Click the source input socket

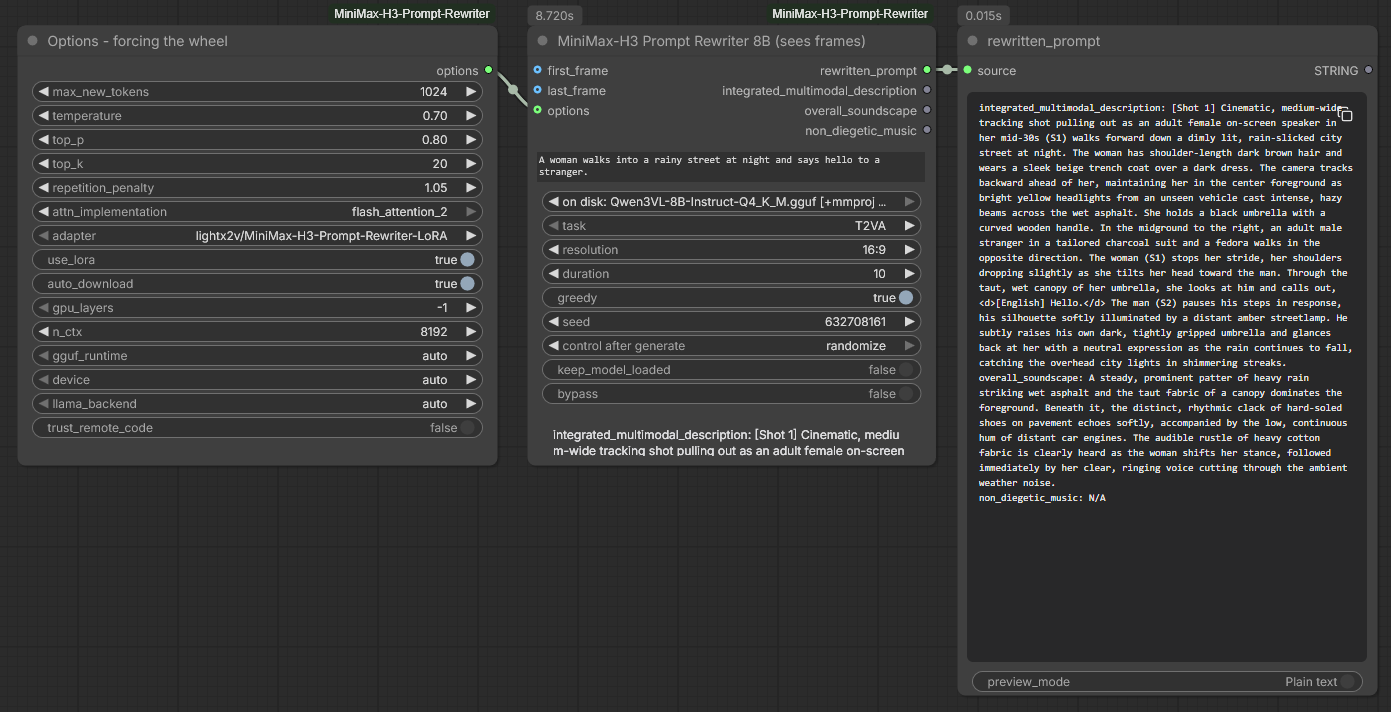pos(968,70)
